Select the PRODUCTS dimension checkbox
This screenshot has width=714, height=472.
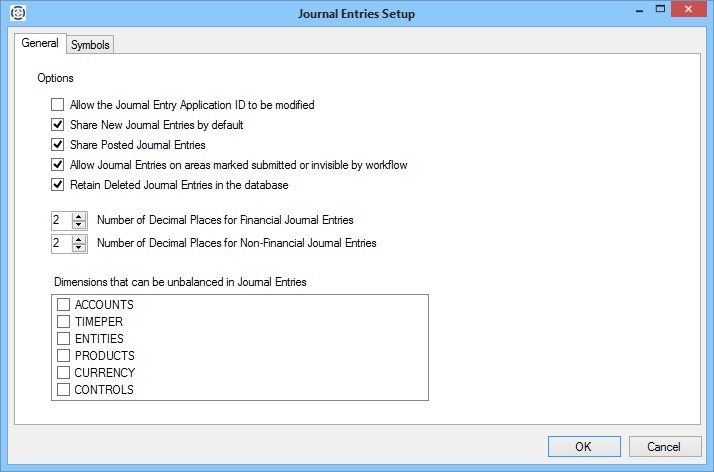pyautogui.click(x=64, y=356)
